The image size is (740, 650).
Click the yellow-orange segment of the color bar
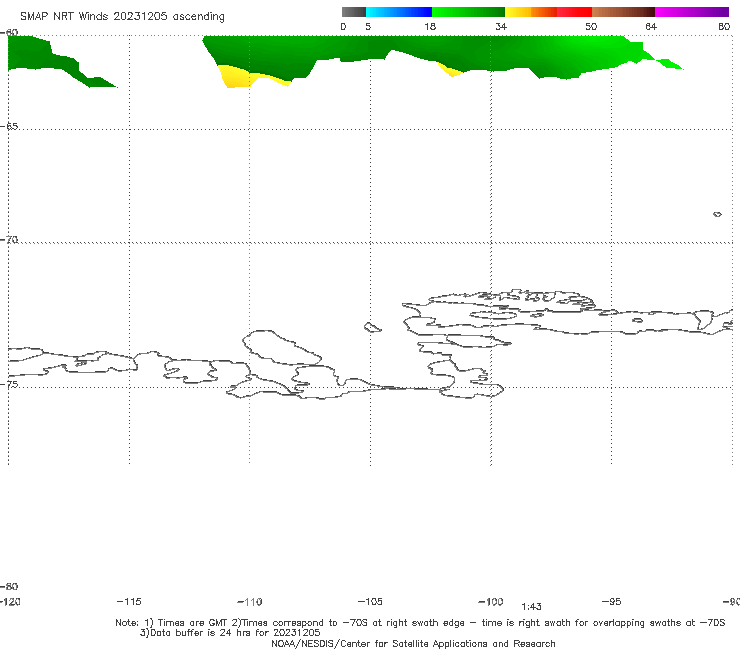(530, 12)
